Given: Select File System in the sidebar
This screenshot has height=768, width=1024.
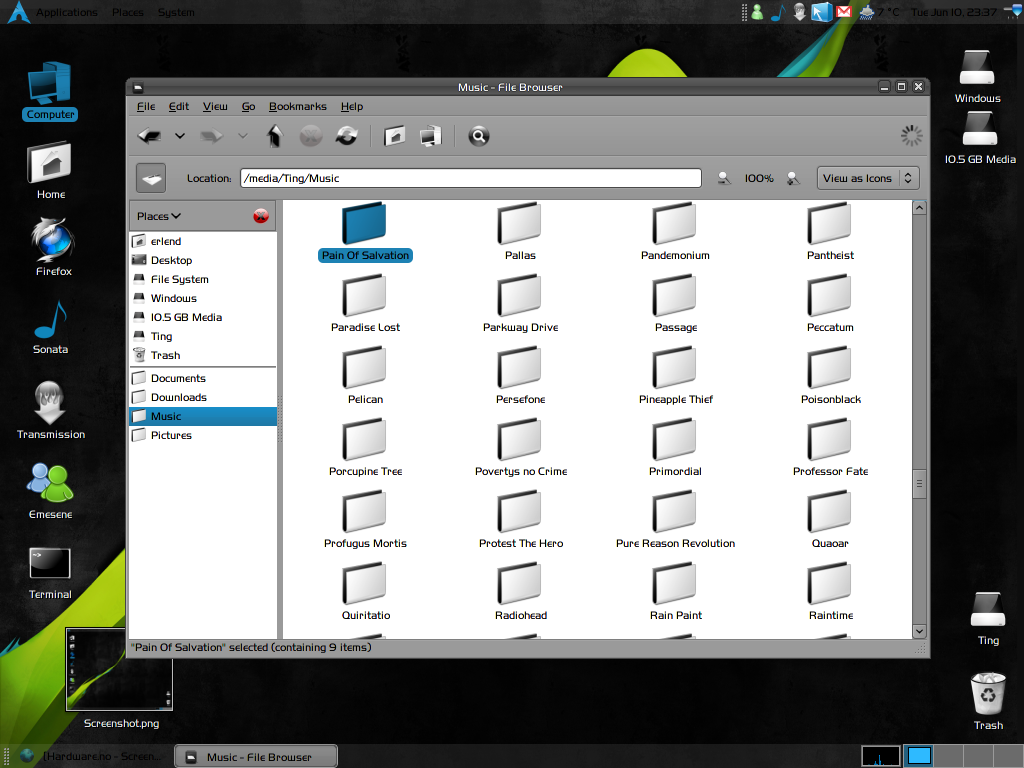Looking at the screenshot, I should [203, 279].
